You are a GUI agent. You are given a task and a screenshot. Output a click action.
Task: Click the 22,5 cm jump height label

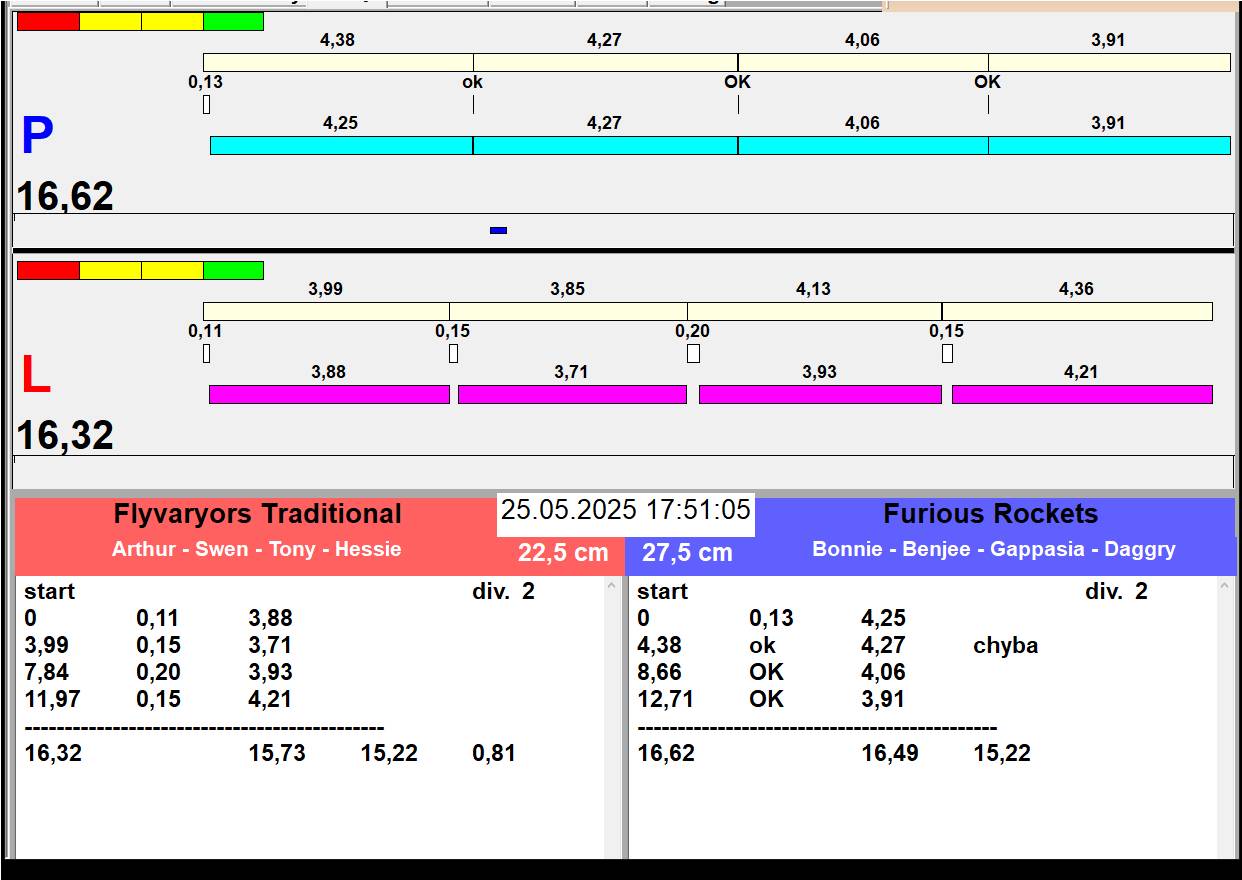point(563,553)
